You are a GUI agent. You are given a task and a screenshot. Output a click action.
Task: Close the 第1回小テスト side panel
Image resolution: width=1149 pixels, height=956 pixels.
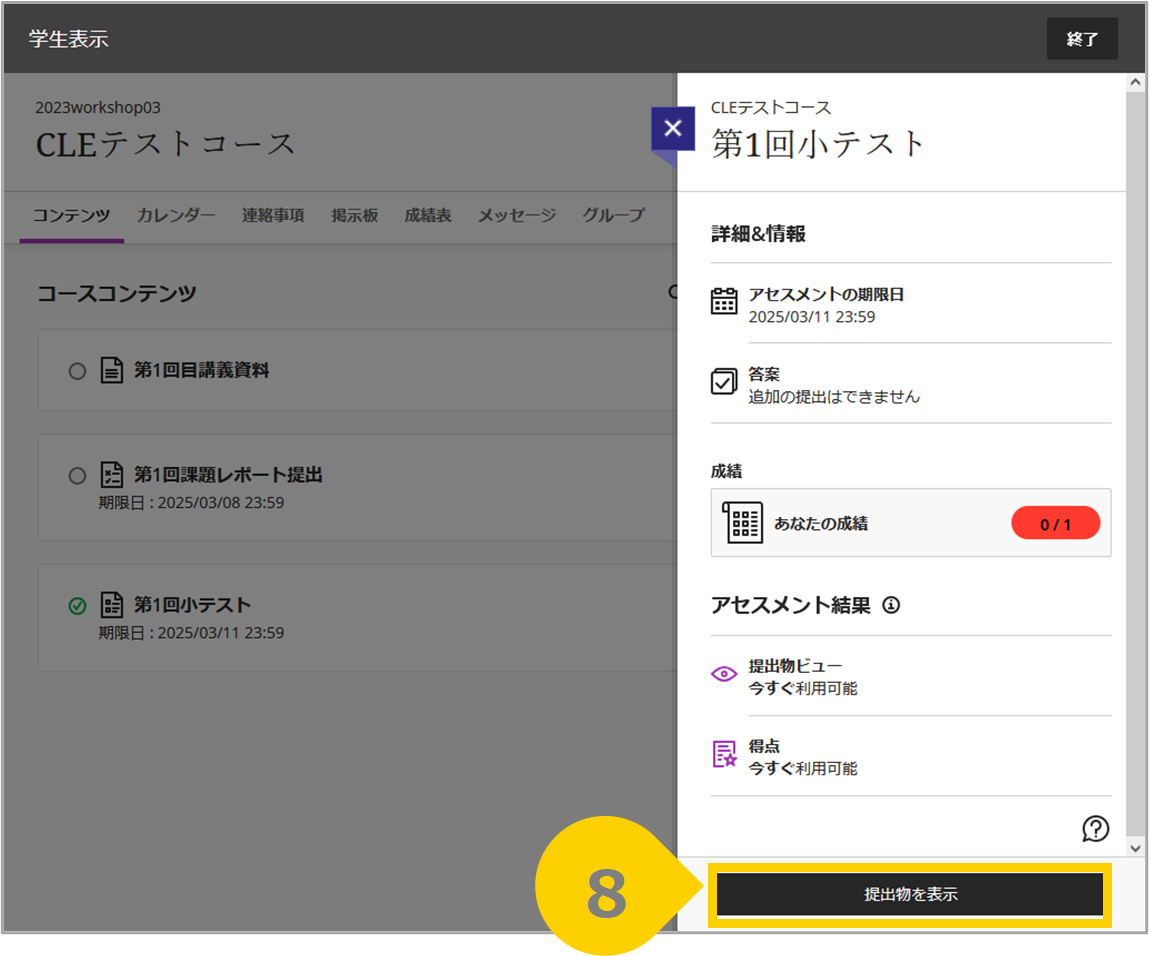pyautogui.click(x=673, y=128)
